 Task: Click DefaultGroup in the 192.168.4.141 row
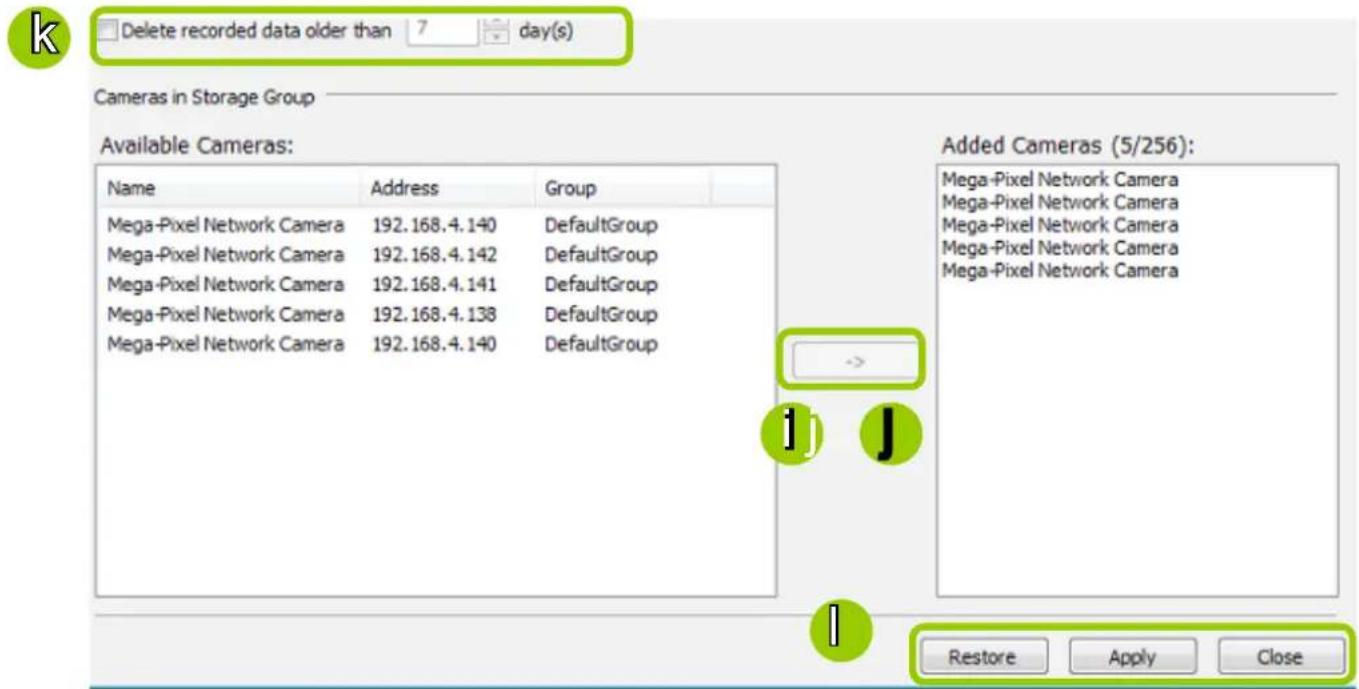click(601, 285)
